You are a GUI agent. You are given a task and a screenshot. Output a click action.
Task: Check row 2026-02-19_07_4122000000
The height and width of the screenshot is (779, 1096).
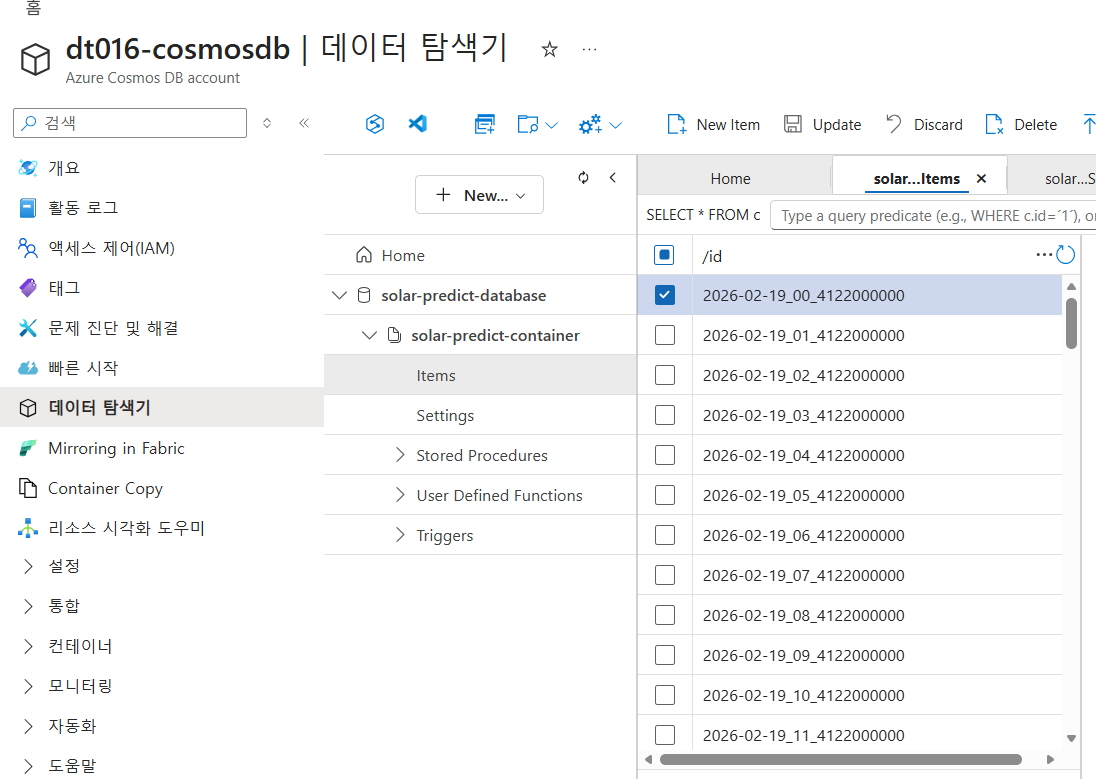click(x=665, y=575)
